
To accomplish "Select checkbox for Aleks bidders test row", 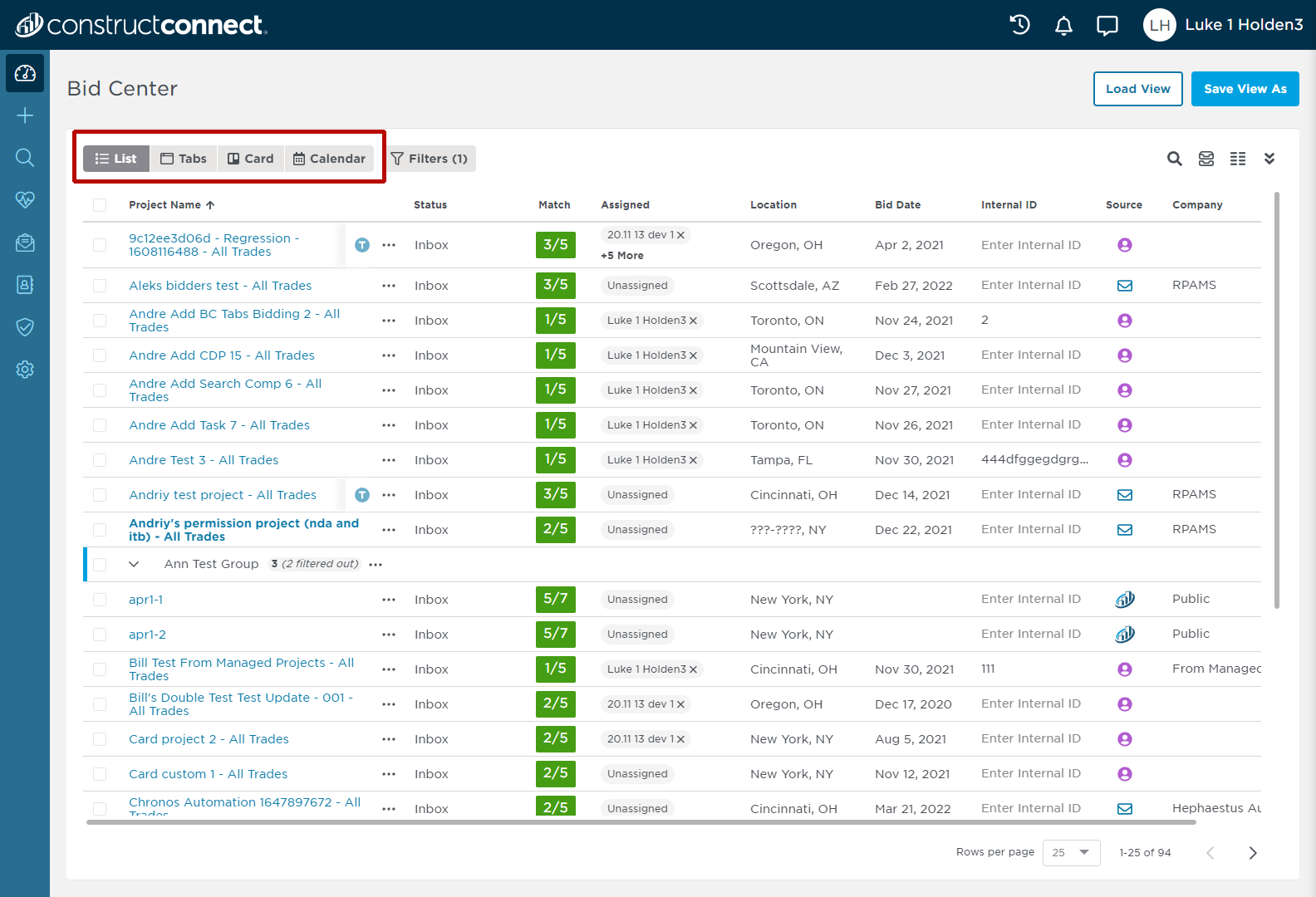I will [100, 286].
